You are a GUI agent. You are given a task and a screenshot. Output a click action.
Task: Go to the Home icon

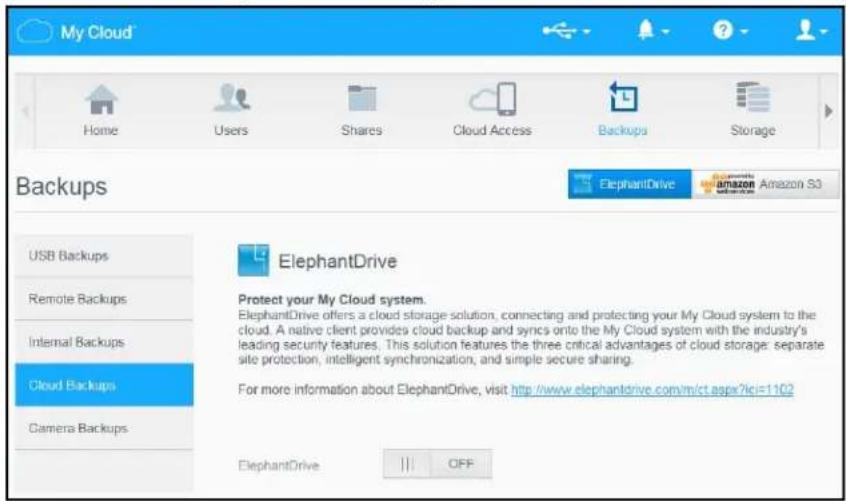coord(101,99)
